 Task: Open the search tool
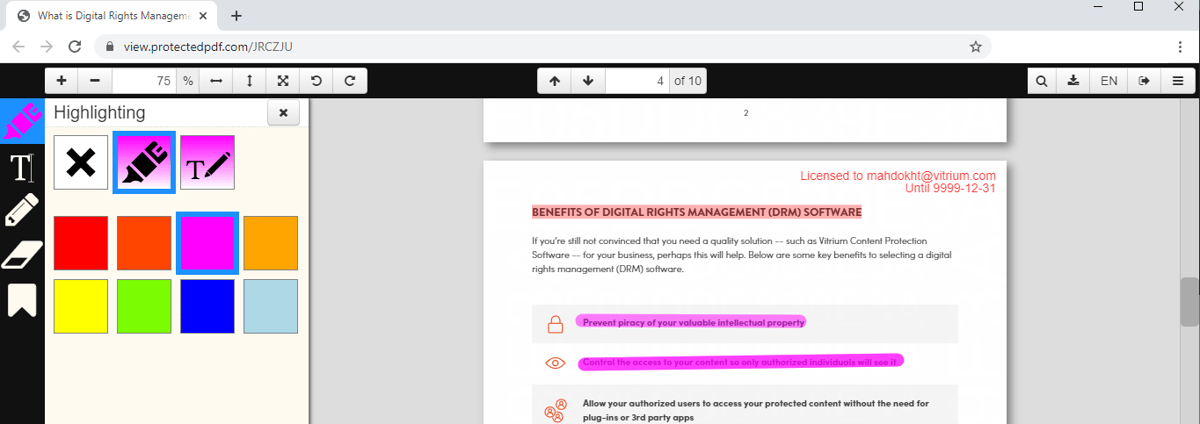tap(1042, 81)
